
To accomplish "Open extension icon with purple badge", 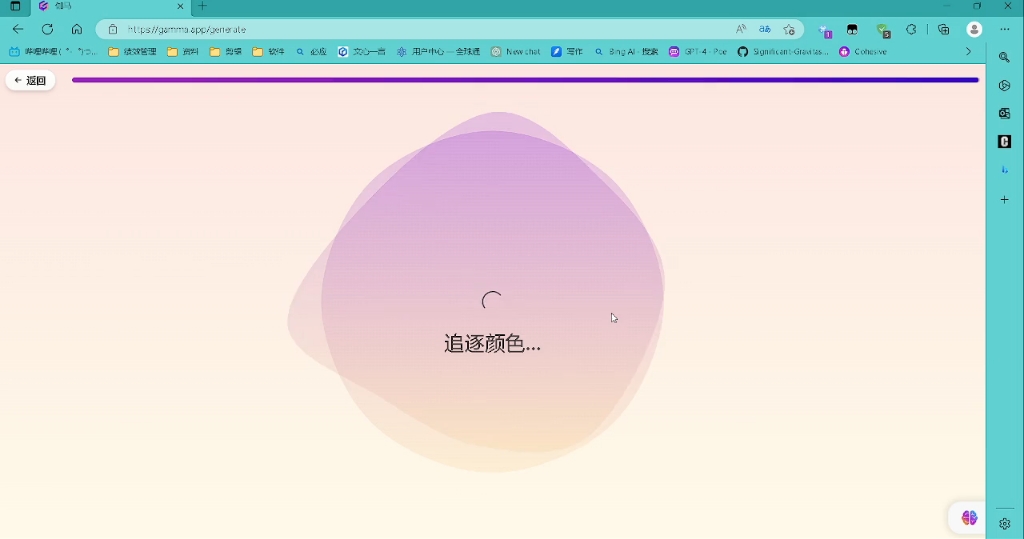I will [x=825, y=30].
